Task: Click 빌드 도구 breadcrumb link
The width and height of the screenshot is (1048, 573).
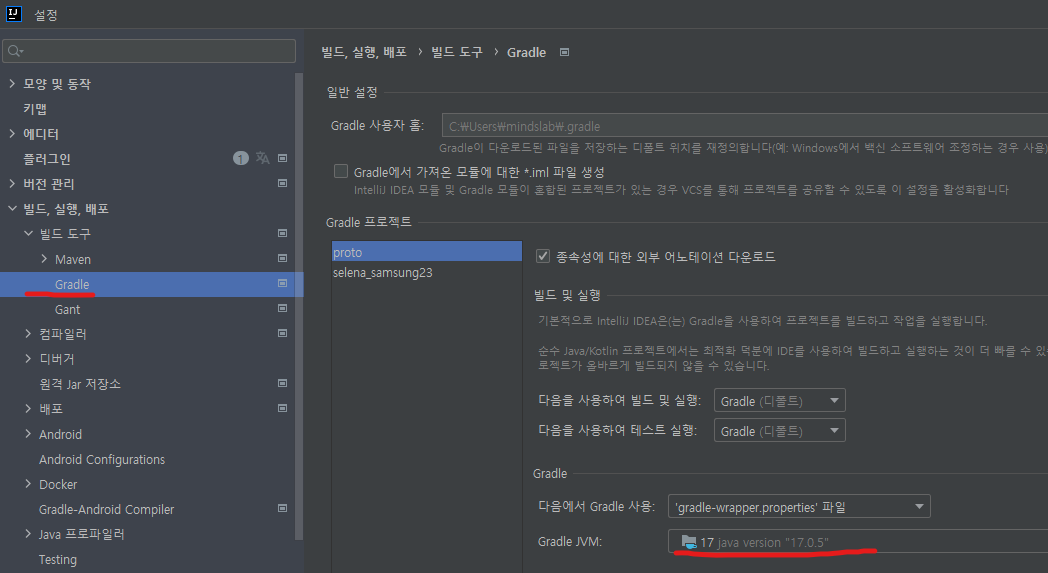Action: (x=456, y=52)
